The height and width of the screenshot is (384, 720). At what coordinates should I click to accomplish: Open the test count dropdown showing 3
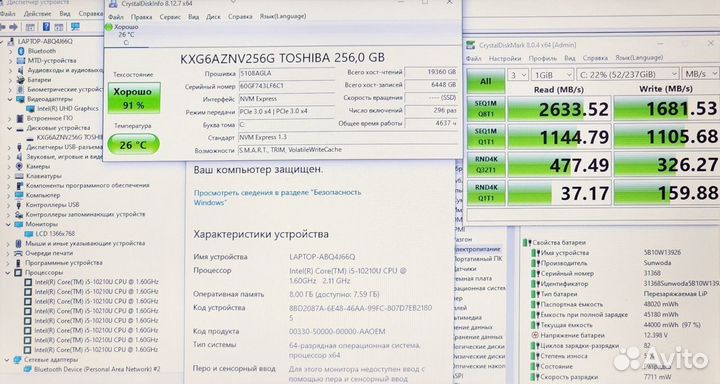point(518,74)
